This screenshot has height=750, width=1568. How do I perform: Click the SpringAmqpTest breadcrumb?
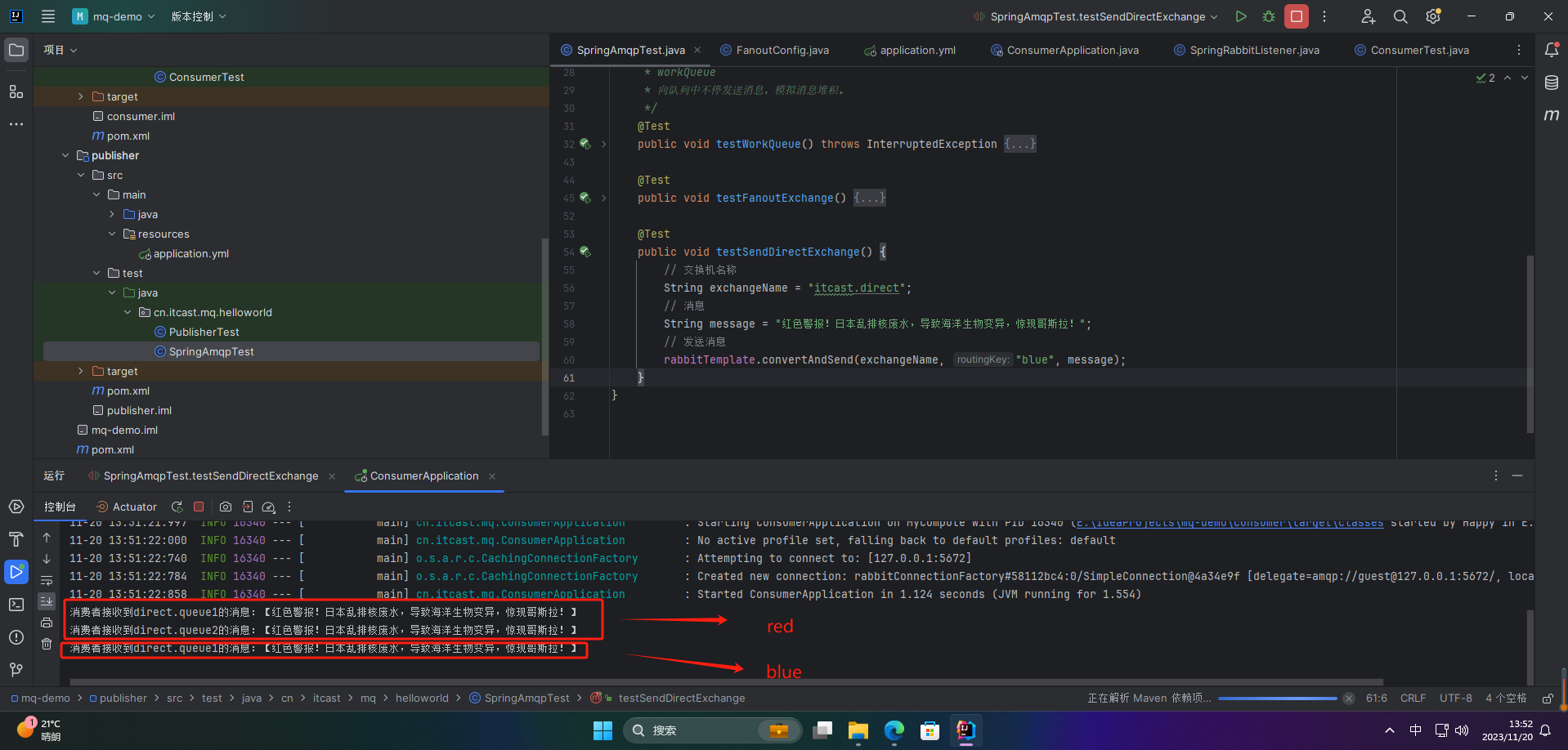[519, 699]
